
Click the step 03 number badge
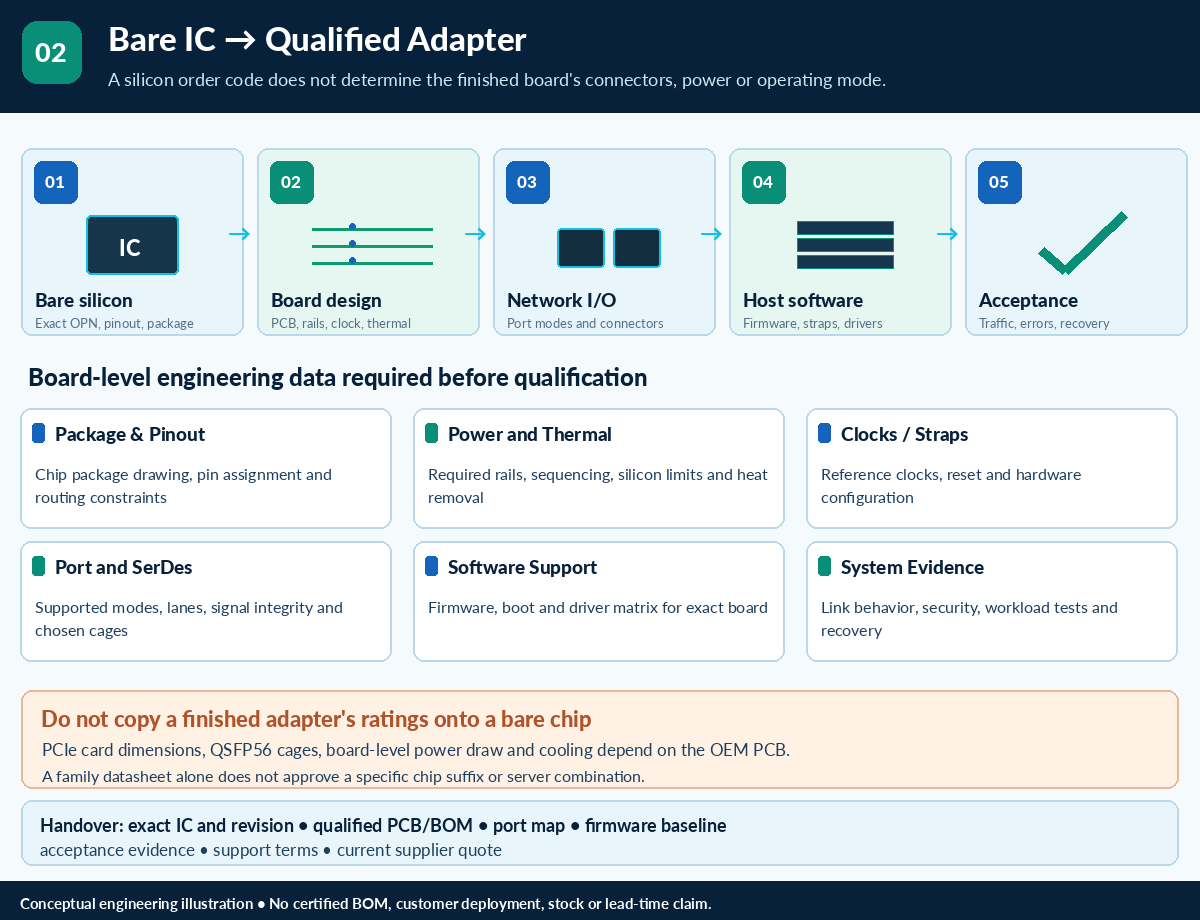point(528,182)
